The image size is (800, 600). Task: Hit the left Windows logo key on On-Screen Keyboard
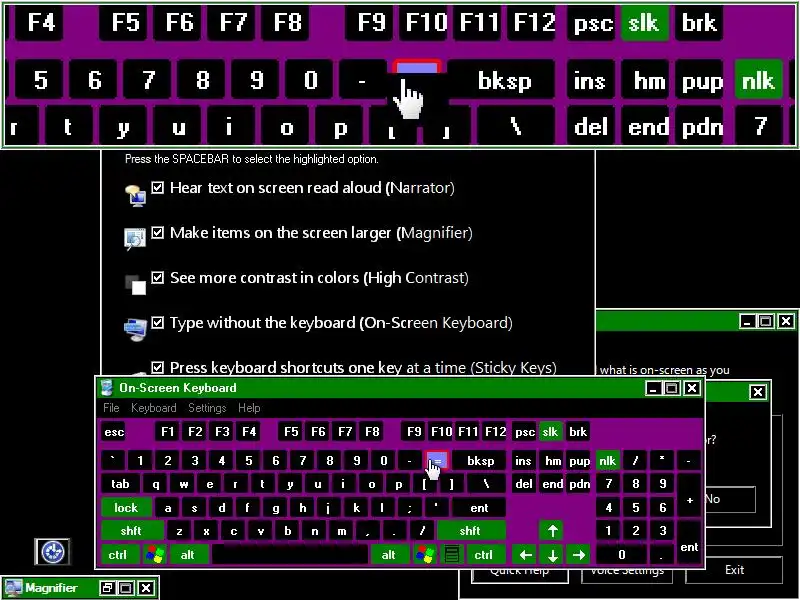point(155,554)
